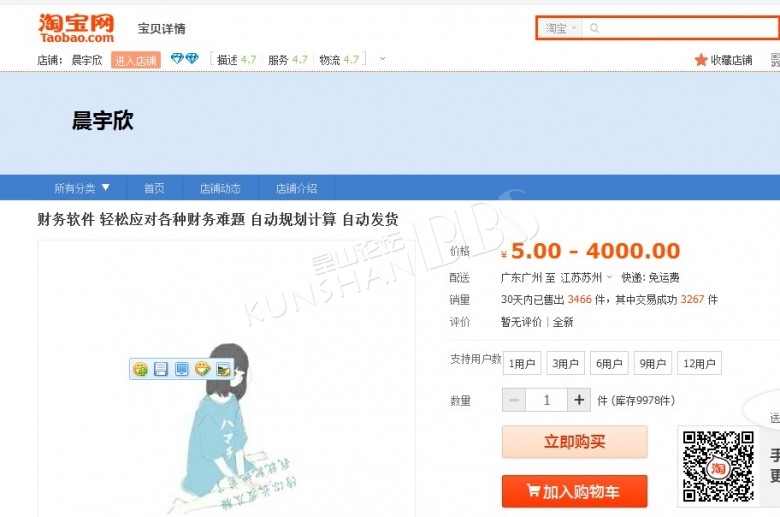Open the 淘宝 search scope dropdown

pyautogui.click(x=560, y=28)
